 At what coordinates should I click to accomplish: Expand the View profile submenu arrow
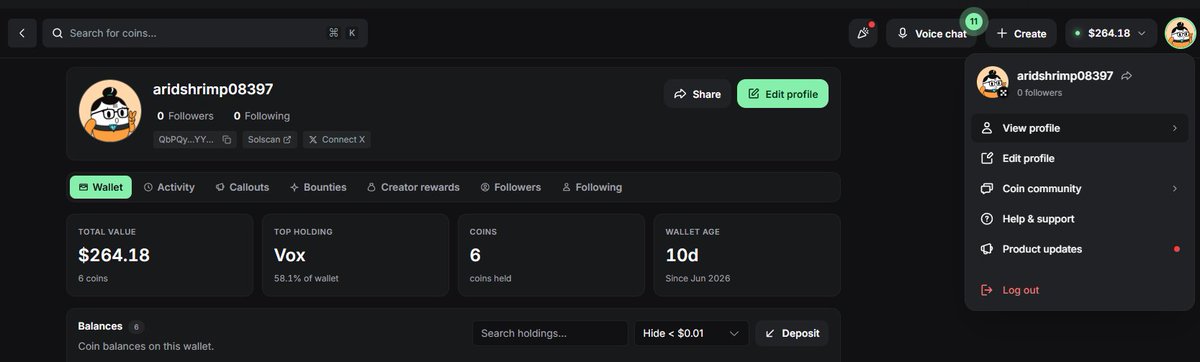point(1175,128)
